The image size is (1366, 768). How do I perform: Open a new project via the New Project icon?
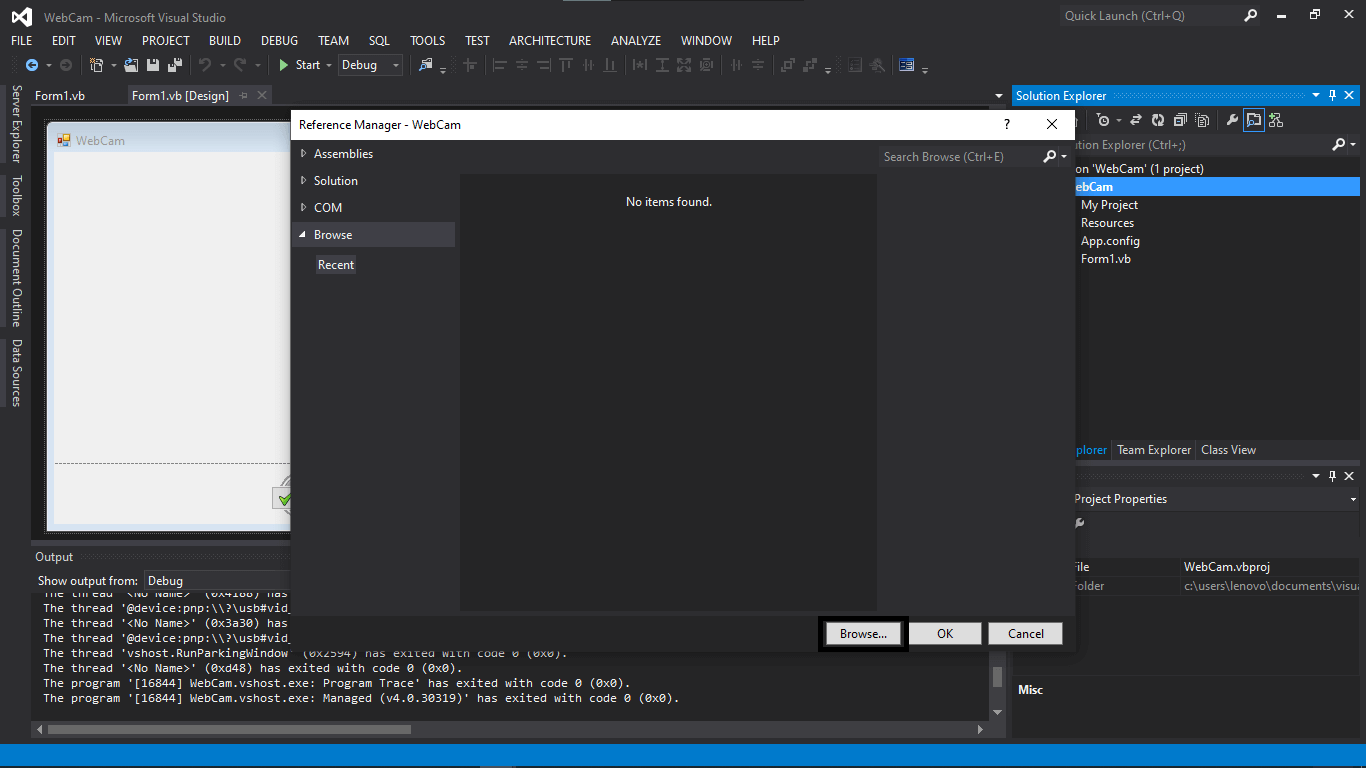click(96, 65)
